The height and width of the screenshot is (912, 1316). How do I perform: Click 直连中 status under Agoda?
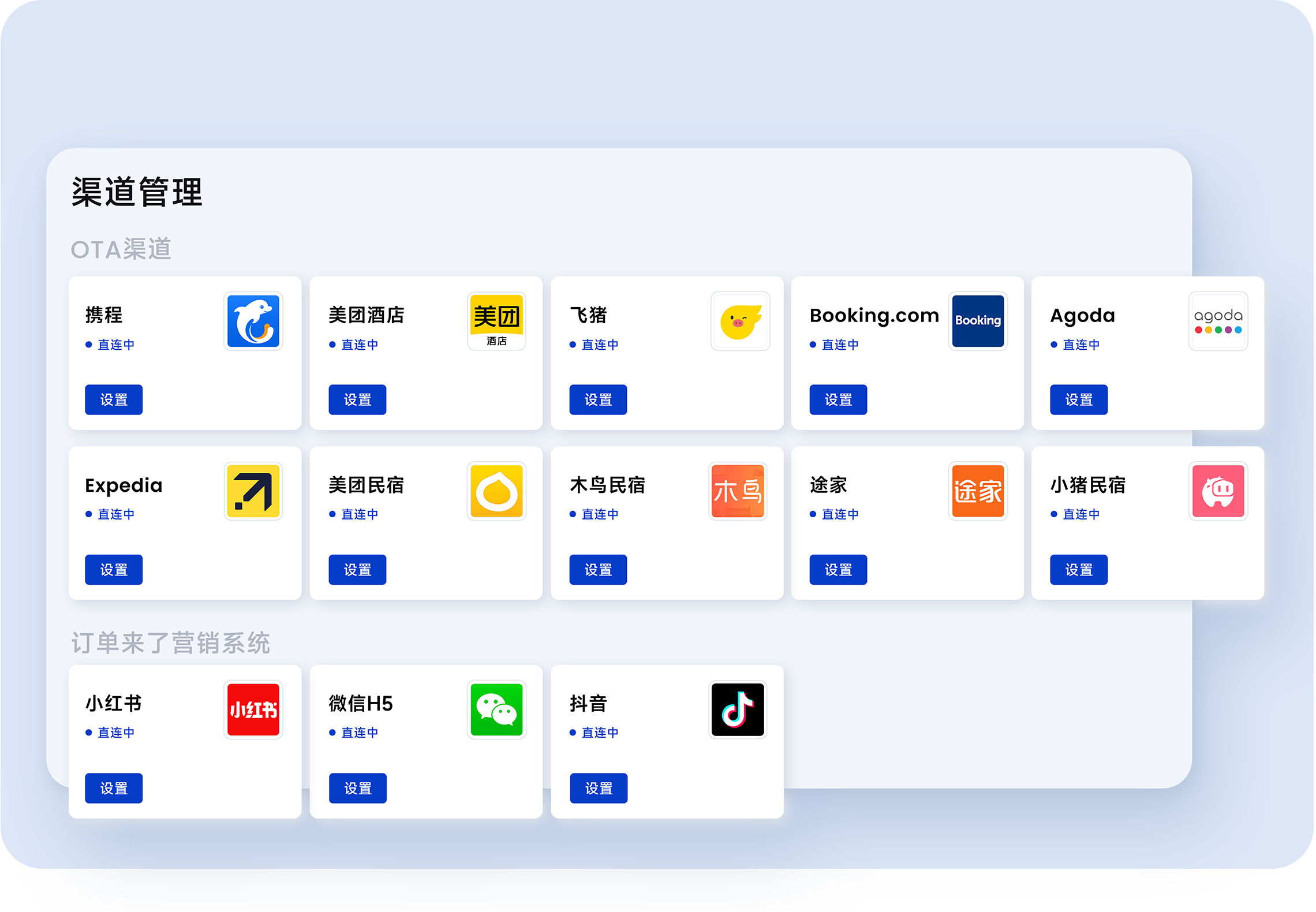click(1075, 345)
